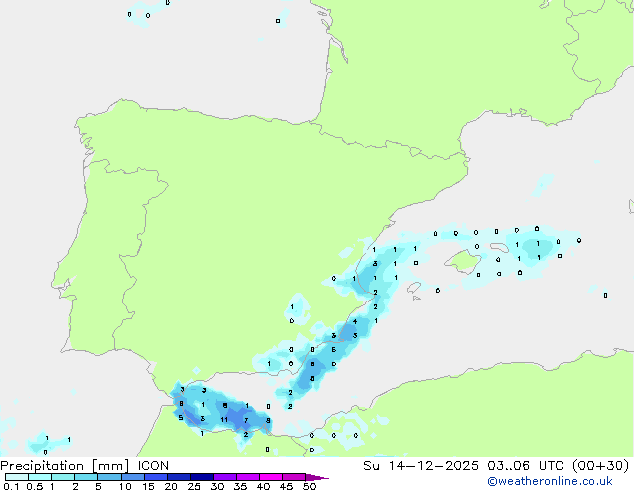Click the '7' precipitation value on the map
Screen dimensions: 634x490
coord(246,420)
